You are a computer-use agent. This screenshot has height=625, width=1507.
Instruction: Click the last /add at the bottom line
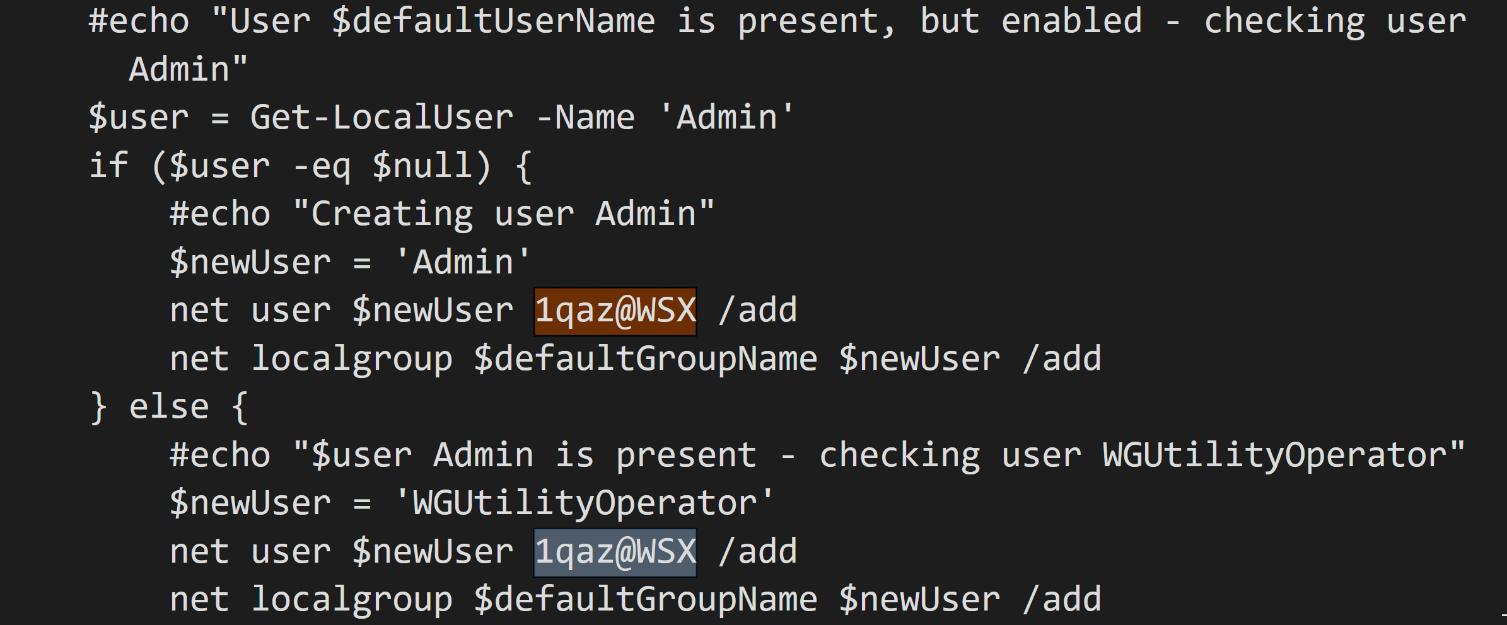coord(1061,600)
